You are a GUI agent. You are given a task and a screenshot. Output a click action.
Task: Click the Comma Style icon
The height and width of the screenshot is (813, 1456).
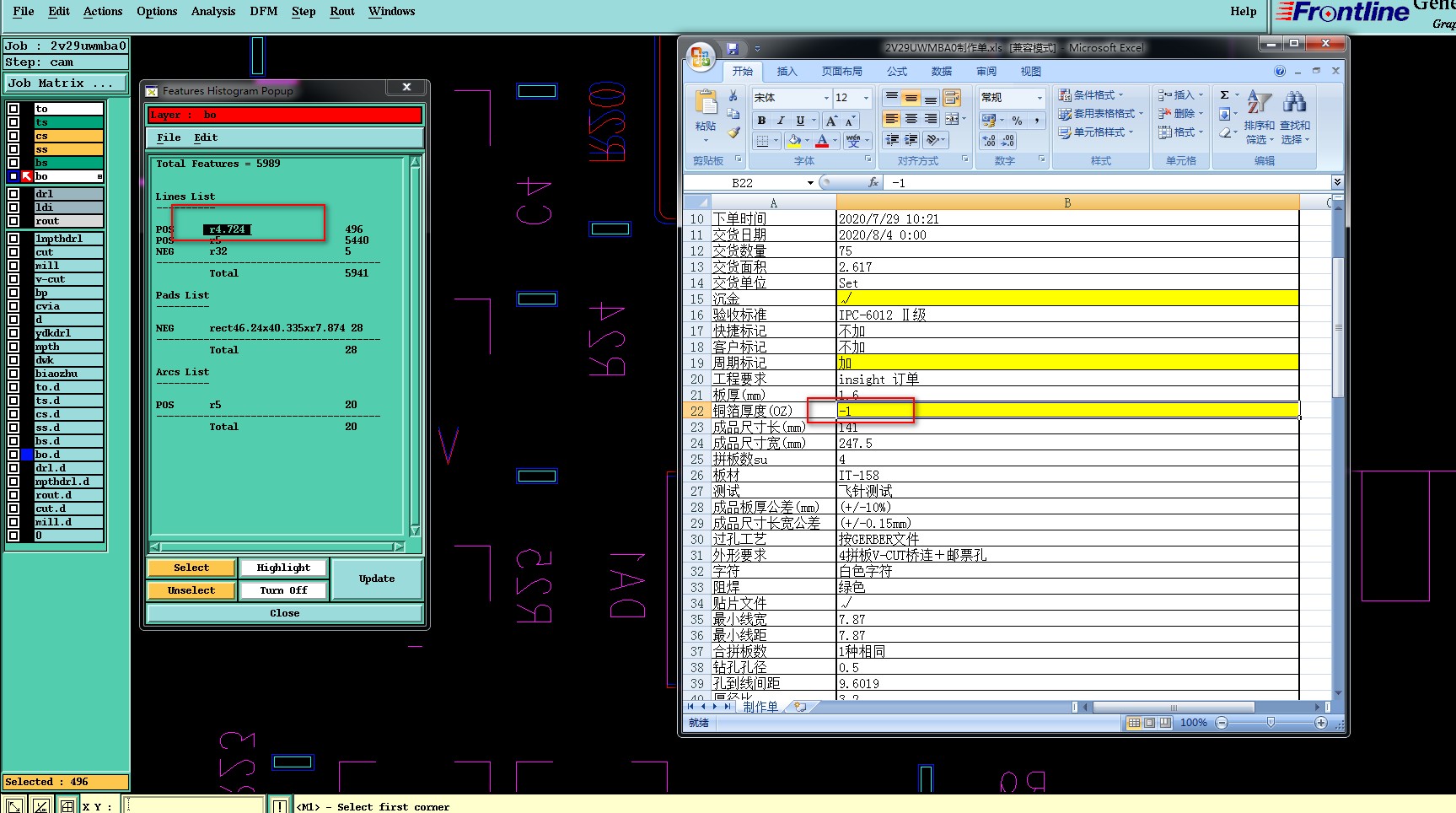click(1036, 121)
